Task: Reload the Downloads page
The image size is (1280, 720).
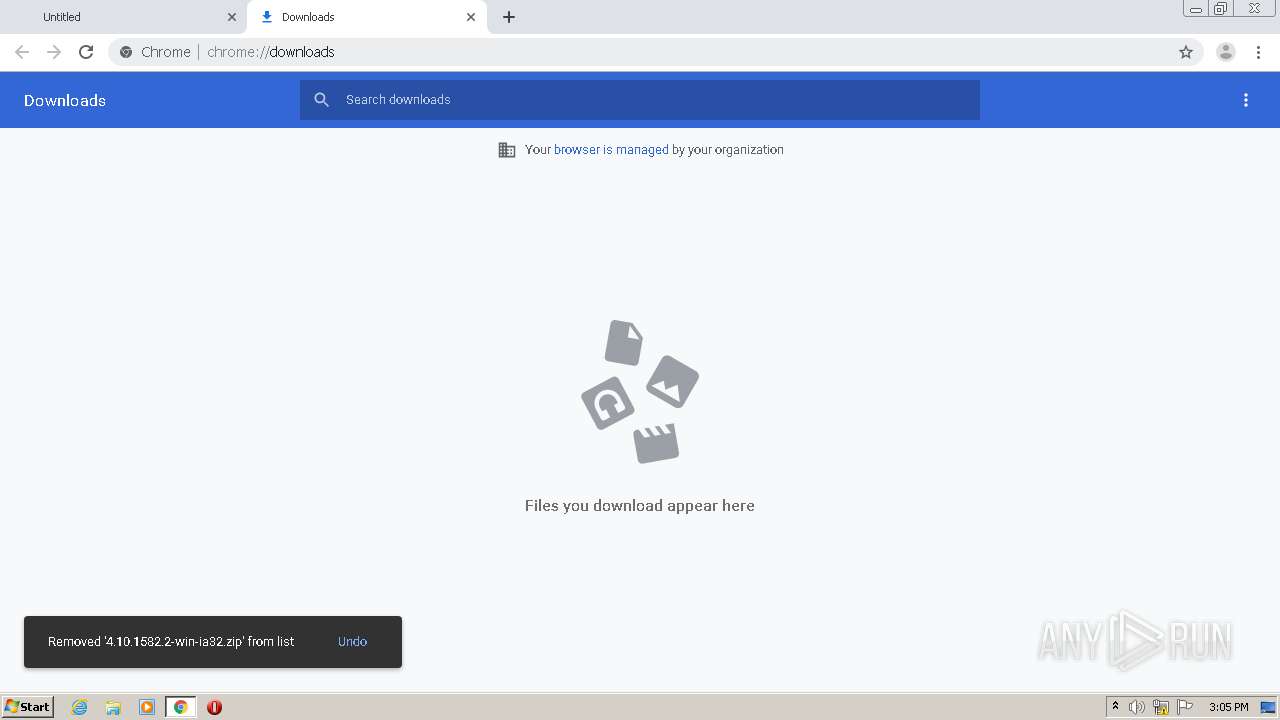Action: pyautogui.click(x=86, y=52)
